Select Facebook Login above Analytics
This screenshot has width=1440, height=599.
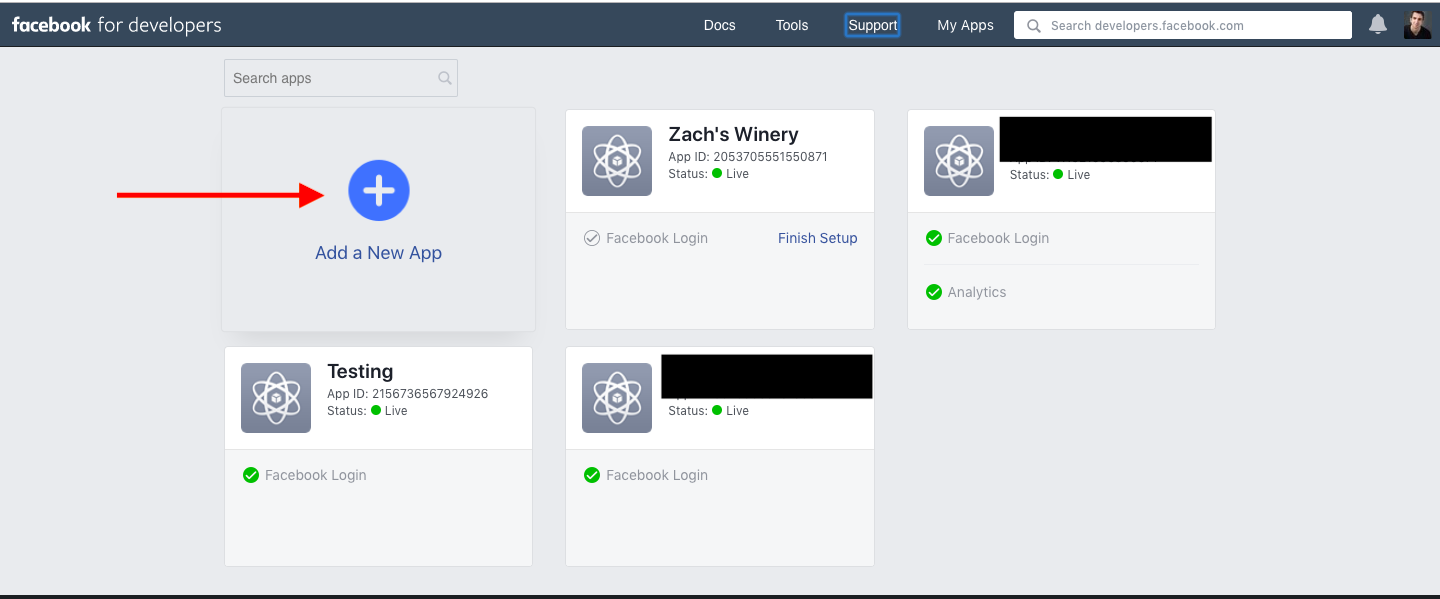tap(998, 238)
